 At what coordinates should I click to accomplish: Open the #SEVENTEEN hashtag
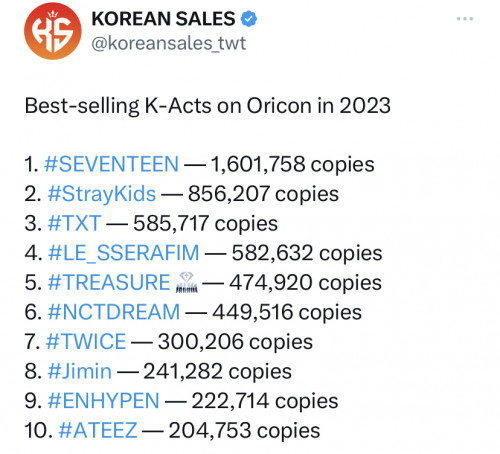pyautogui.click(x=111, y=164)
